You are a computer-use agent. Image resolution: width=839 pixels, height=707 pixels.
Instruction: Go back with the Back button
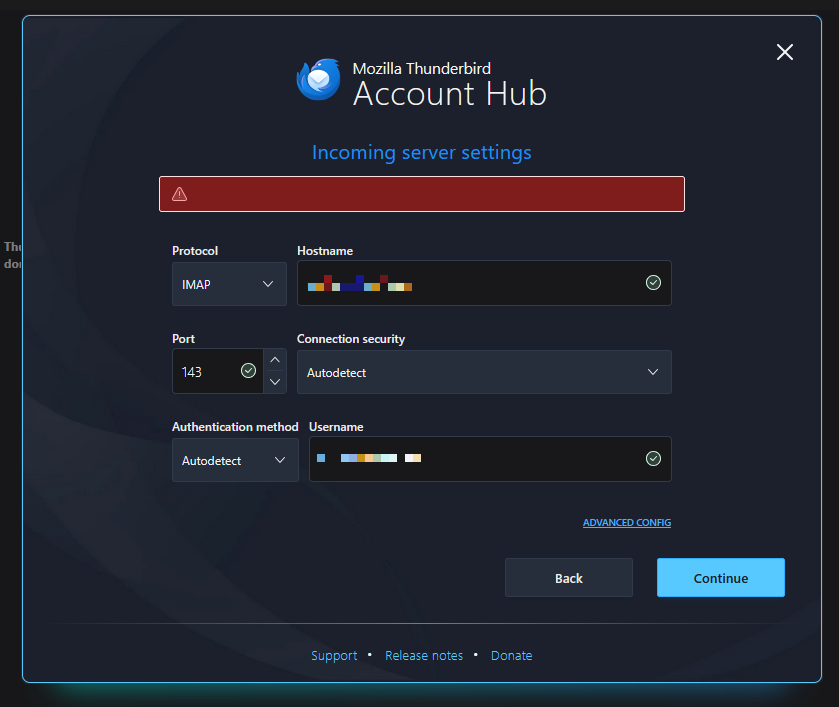pyautogui.click(x=568, y=577)
